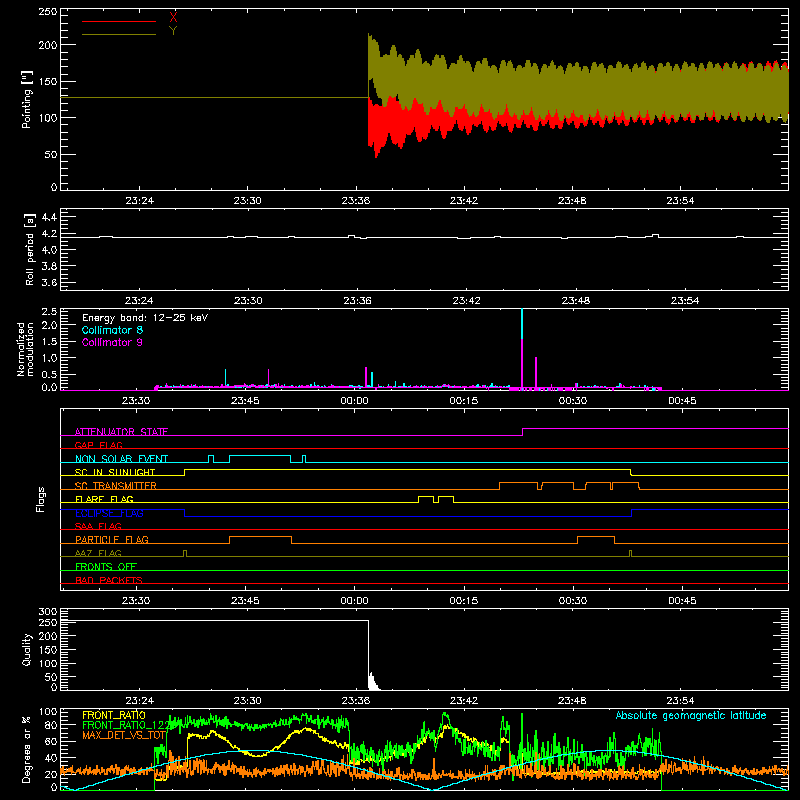Screen dimensions: 800x800
Task: Click the NON_SOLAR_EVENT flag label
Action: (121, 459)
